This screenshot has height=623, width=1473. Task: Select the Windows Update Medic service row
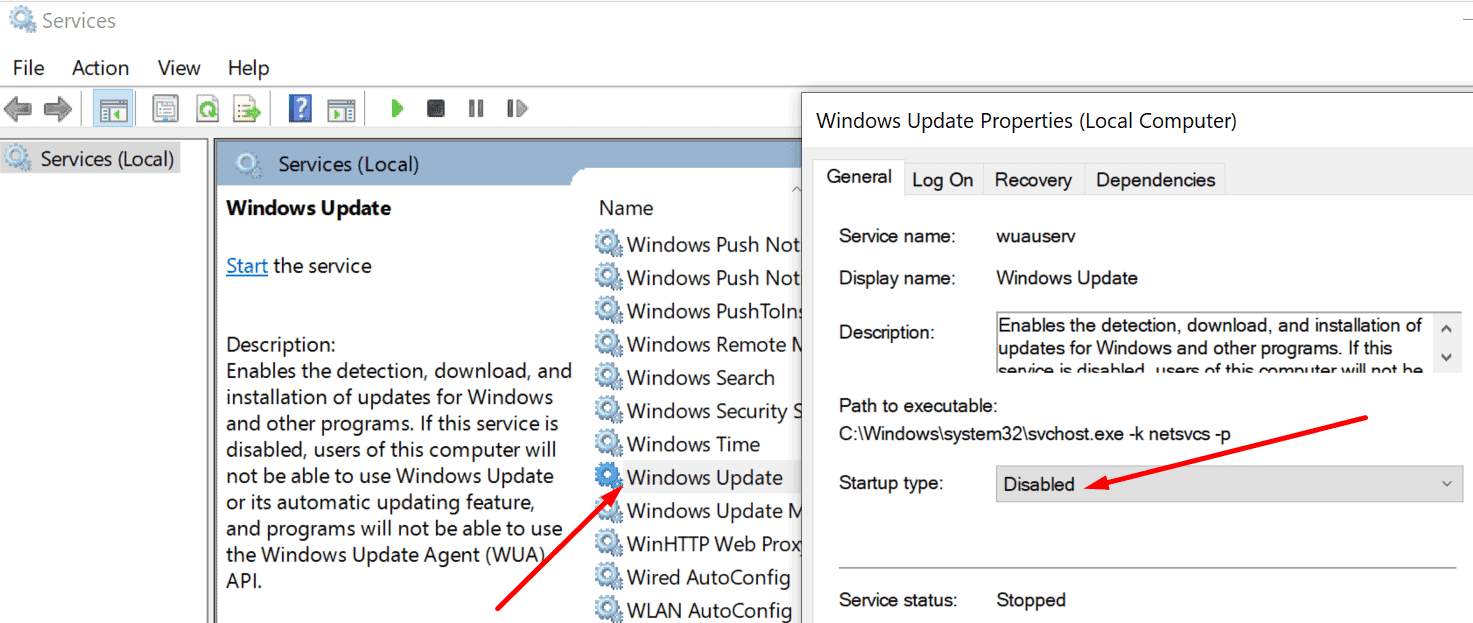(698, 511)
